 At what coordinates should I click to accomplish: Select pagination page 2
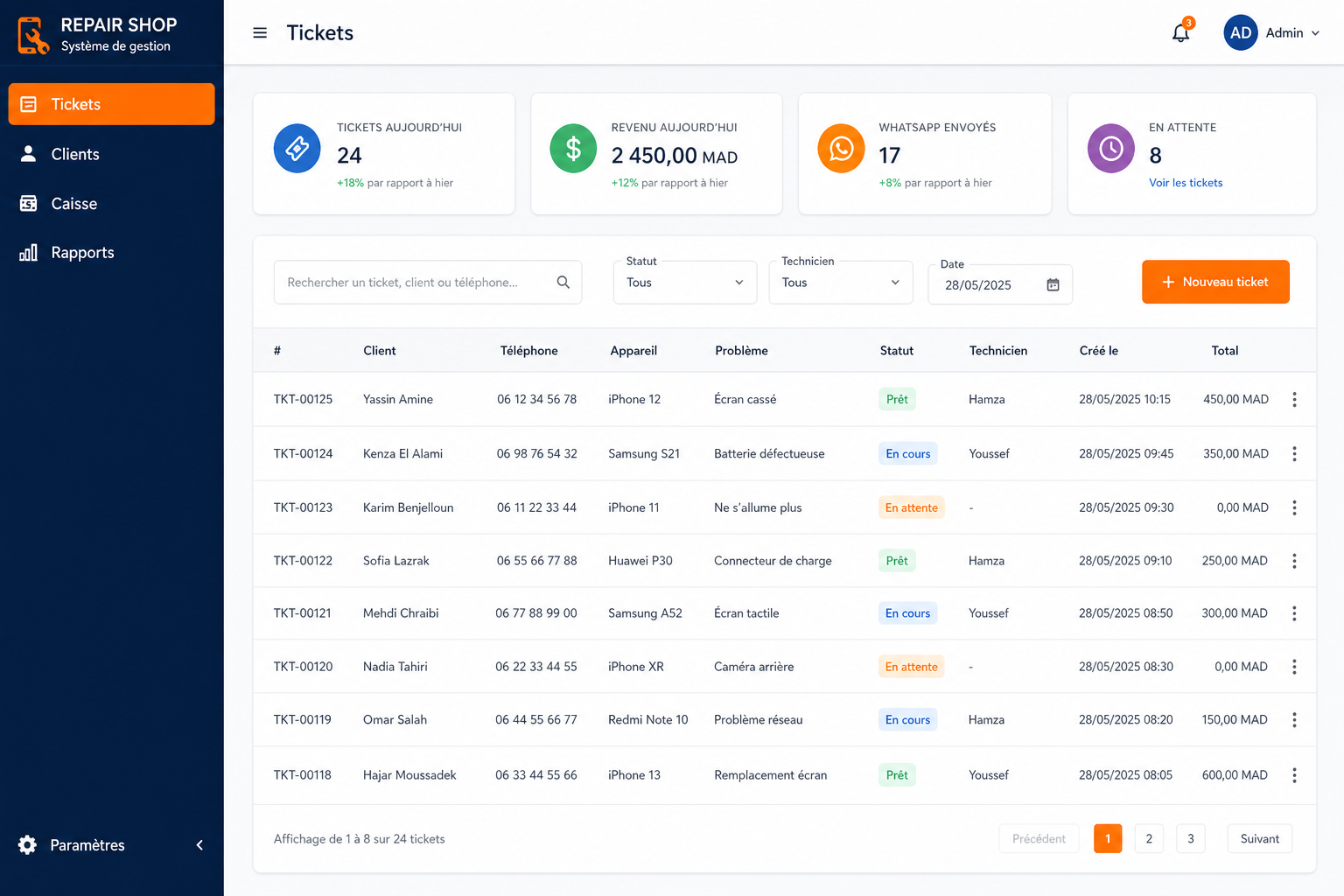coord(1149,838)
